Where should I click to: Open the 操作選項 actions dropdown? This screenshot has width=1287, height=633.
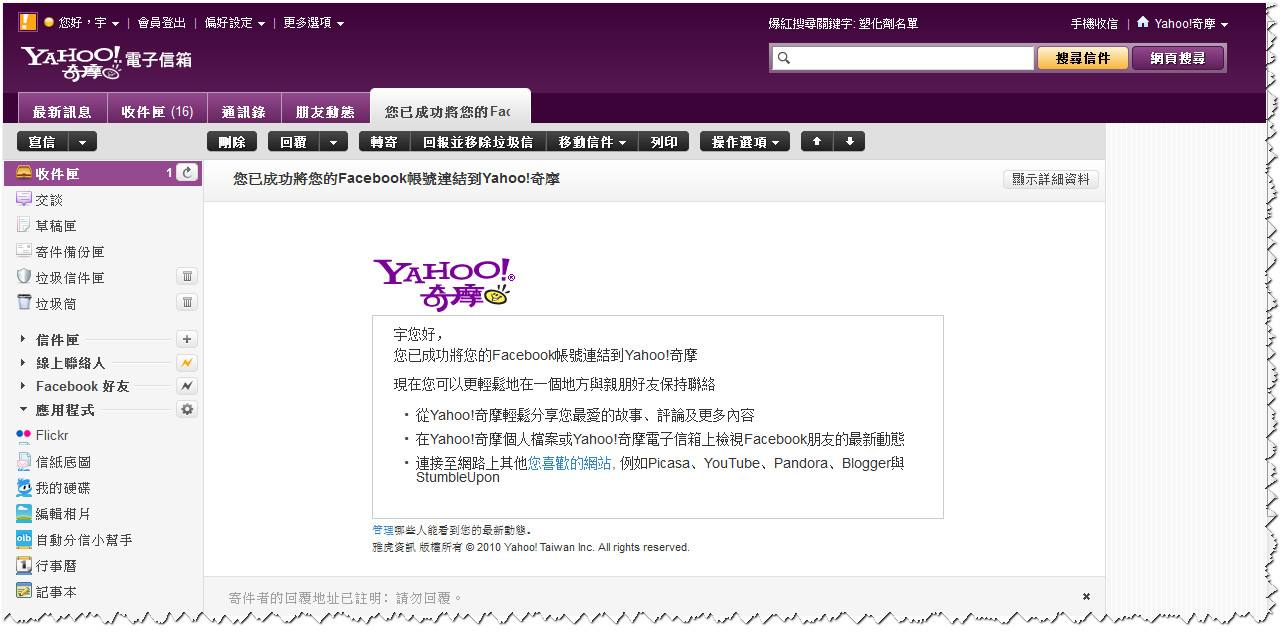click(x=745, y=142)
